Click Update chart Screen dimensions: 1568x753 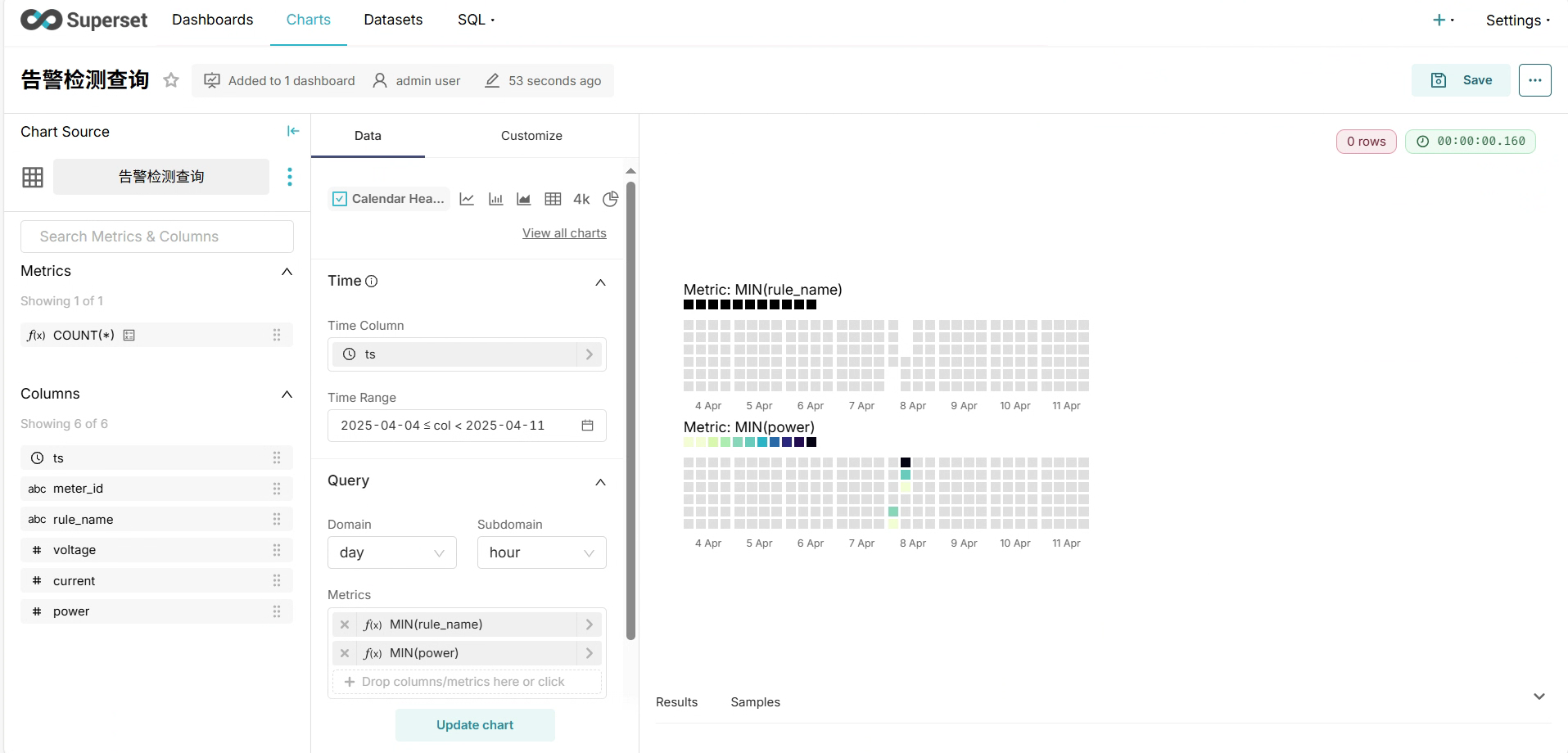tap(475, 725)
